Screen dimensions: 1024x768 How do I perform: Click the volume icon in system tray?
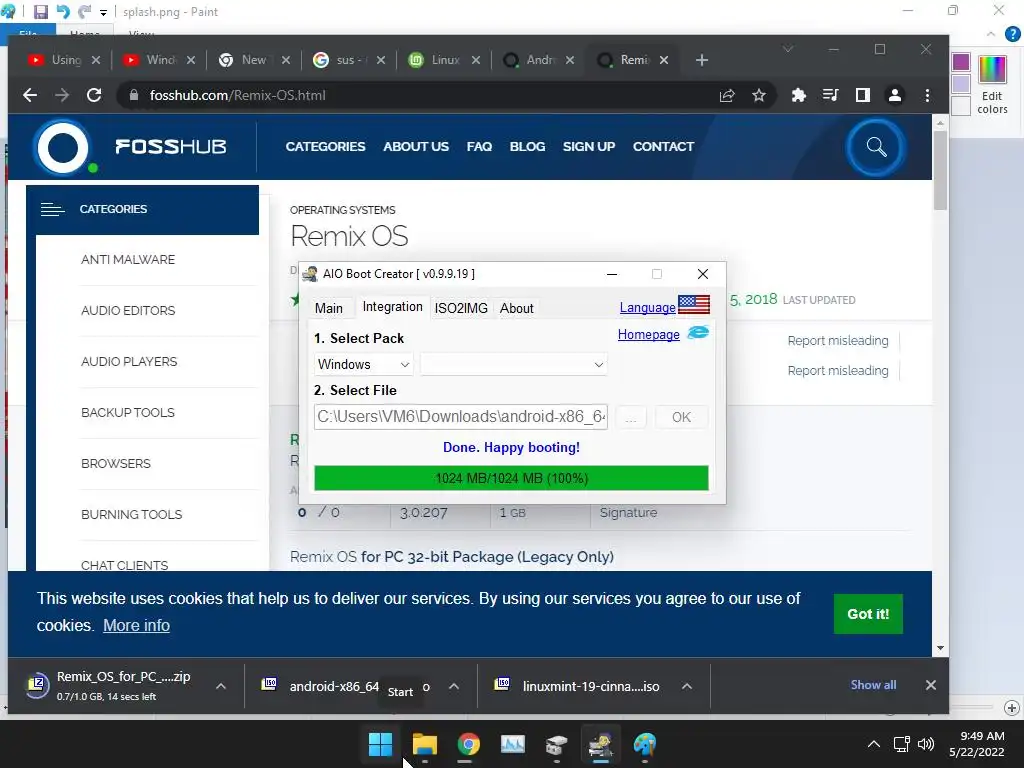coord(925,744)
